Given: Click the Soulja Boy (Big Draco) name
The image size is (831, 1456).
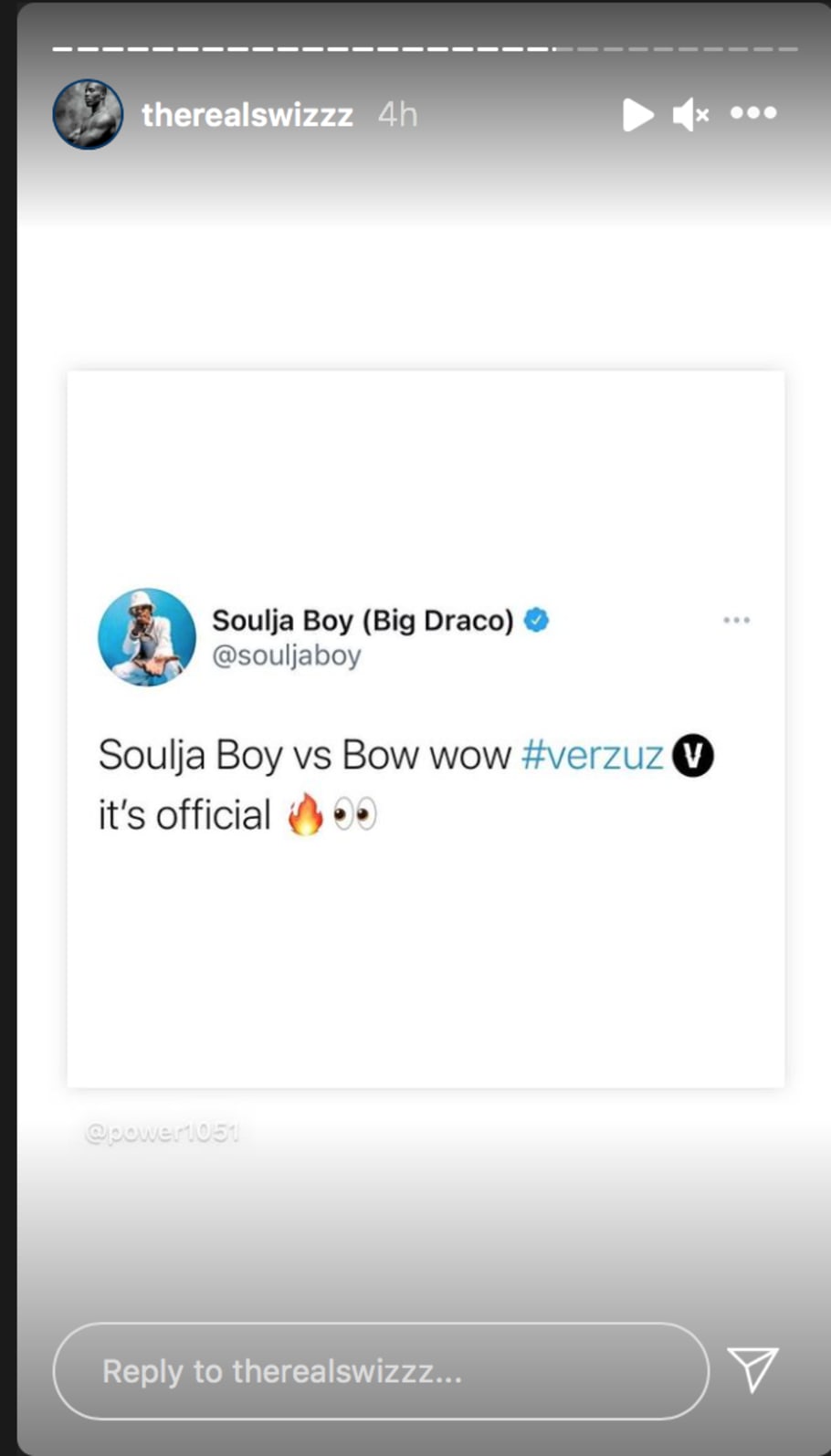Looking at the screenshot, I should click(x=363, y=621).
